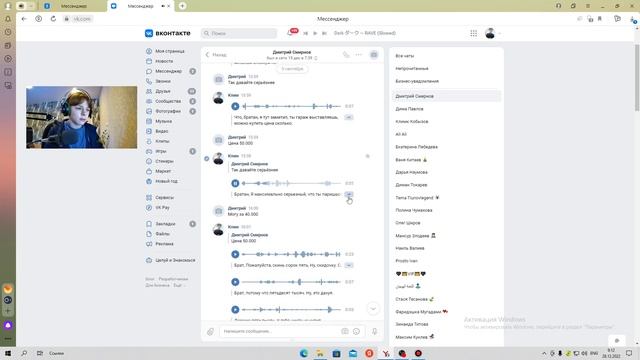Click the VK Pay sidebar icon
640x360 pixels.
point(149,207)
